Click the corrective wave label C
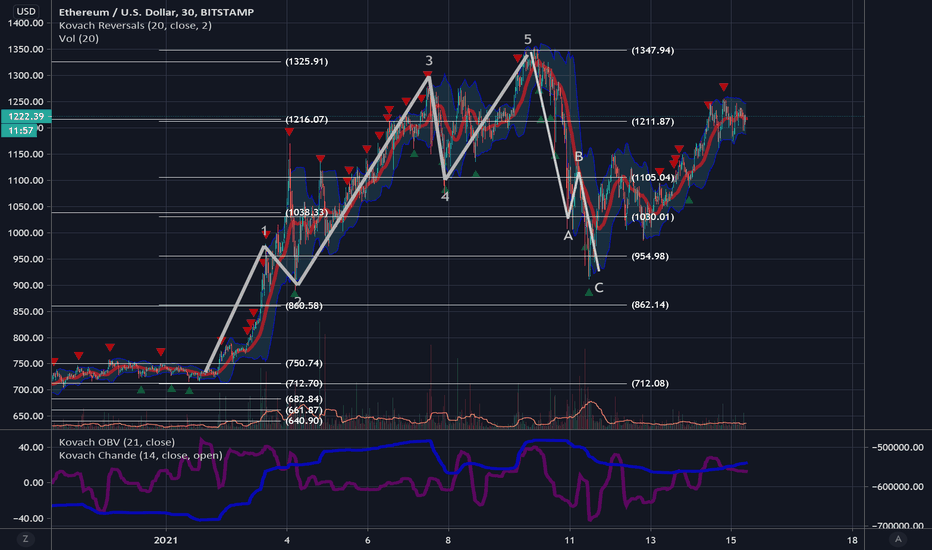 (x=599, y=288)
